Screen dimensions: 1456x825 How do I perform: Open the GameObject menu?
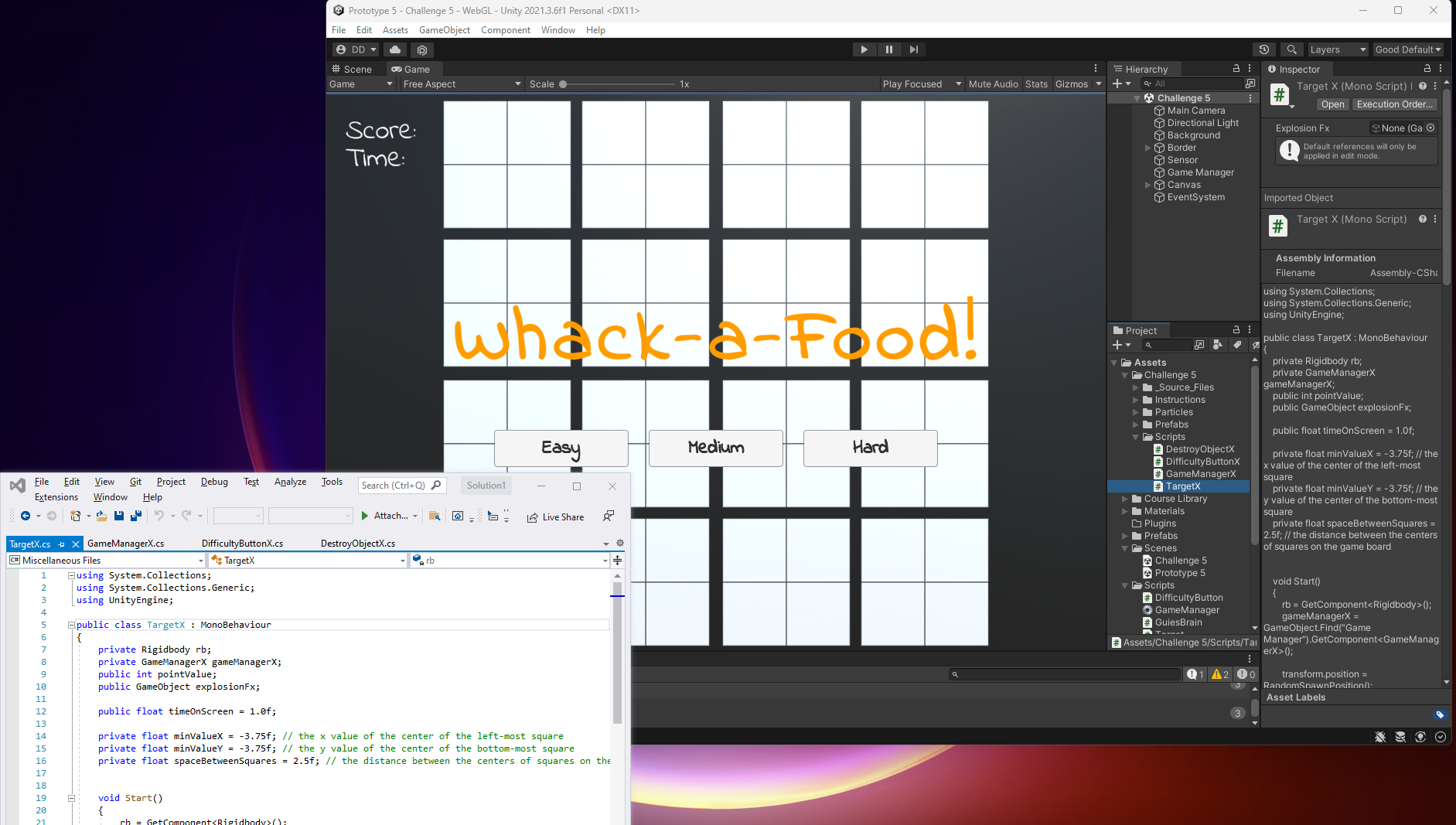[x=444, y=30]
